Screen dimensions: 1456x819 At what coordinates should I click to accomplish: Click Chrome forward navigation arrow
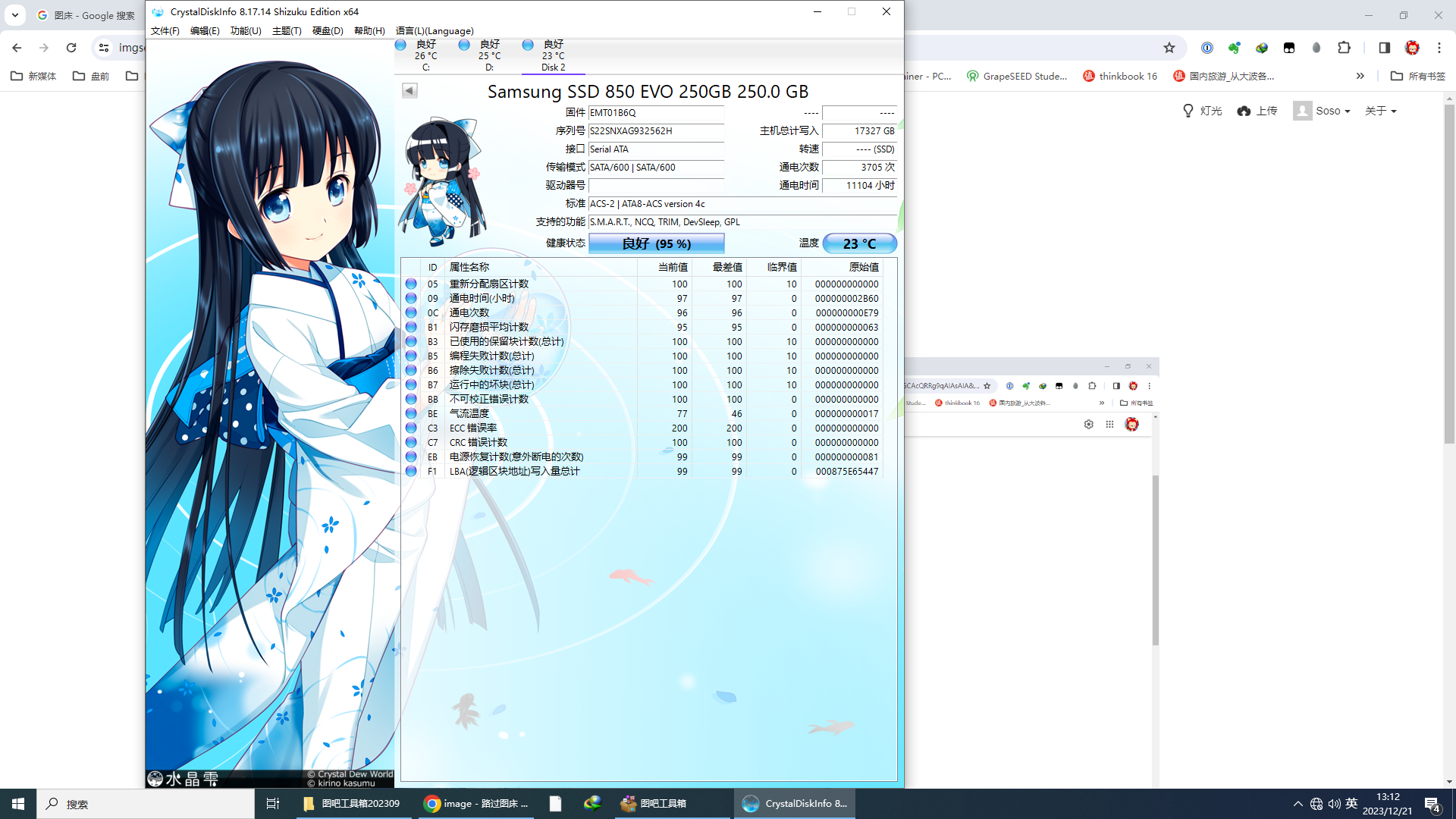tap(44, 48)
